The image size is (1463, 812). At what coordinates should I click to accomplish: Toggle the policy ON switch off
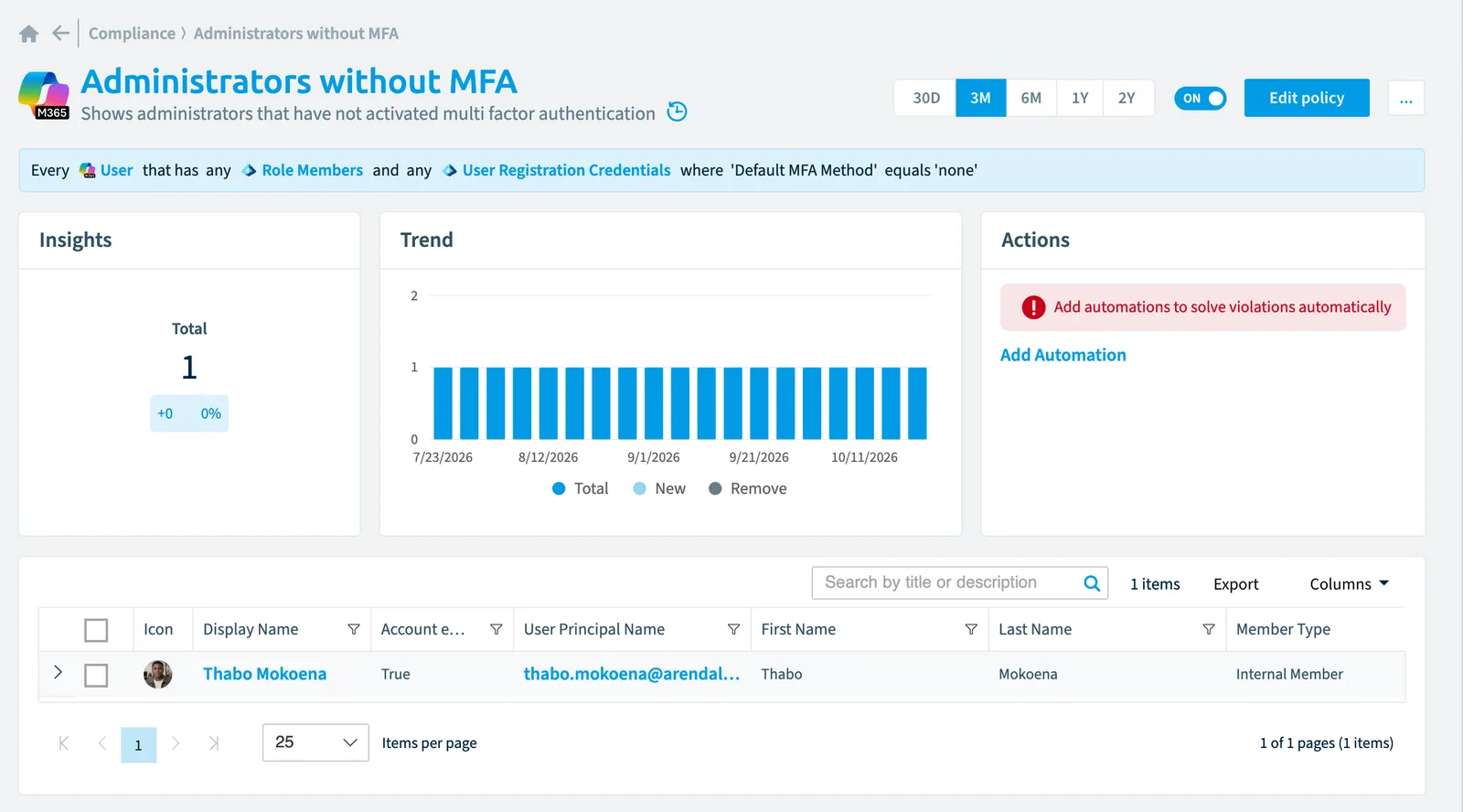1201,98
